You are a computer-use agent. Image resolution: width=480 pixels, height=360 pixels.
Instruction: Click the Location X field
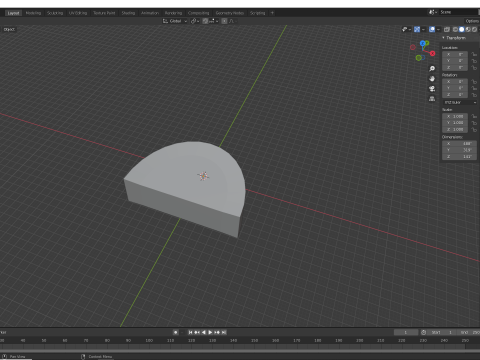point(455,54)
